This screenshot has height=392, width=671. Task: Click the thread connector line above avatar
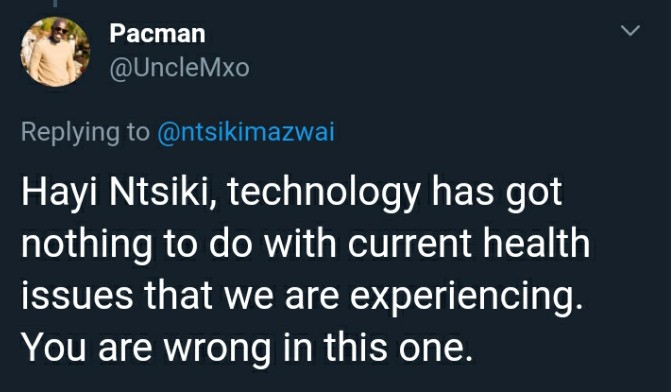point(55,3)
